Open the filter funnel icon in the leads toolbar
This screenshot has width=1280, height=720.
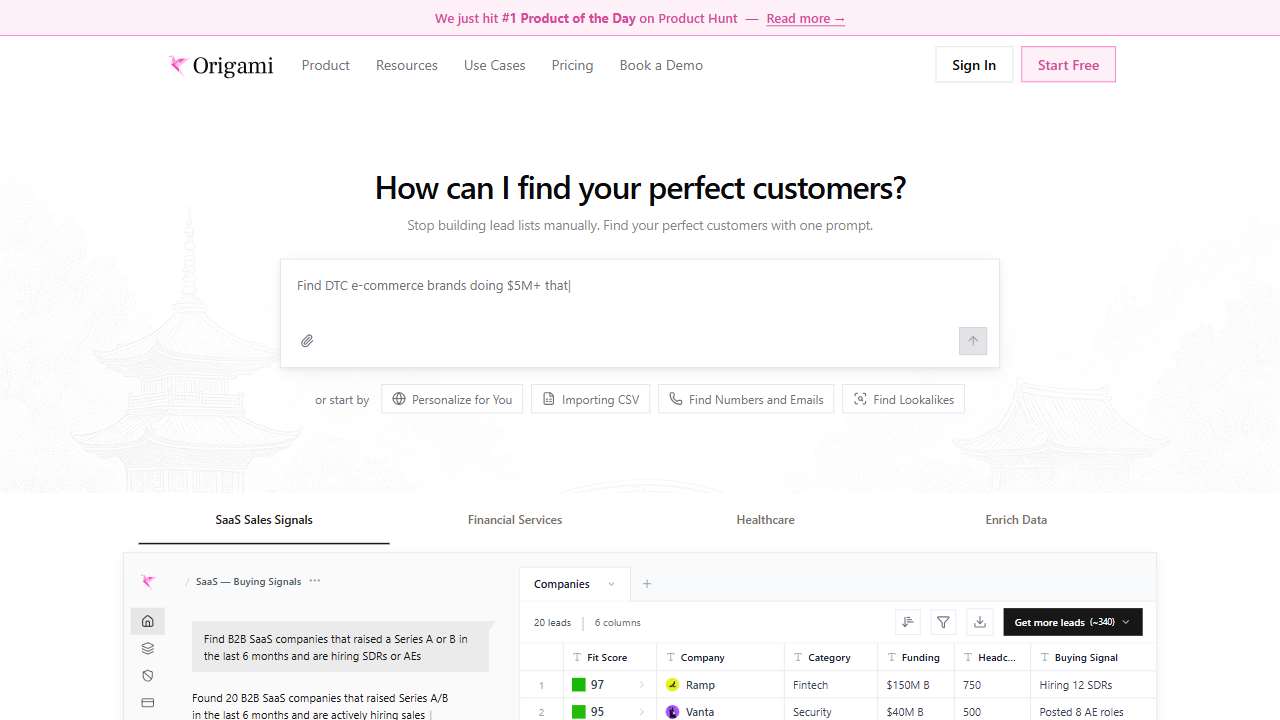click(x=943, y=622)
